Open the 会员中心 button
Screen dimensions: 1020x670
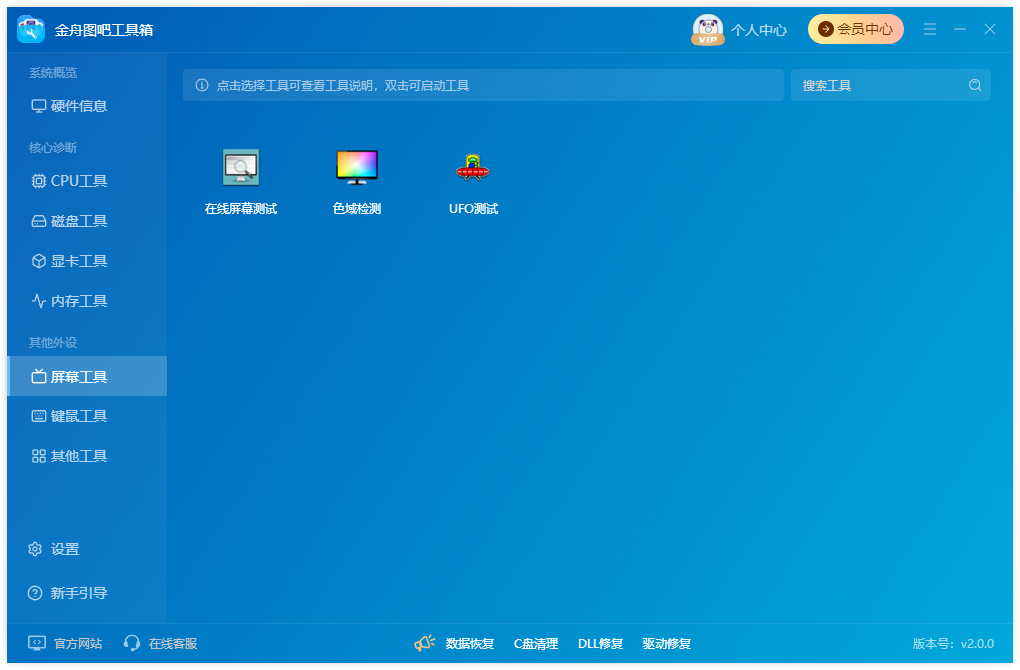pos(855,29)
